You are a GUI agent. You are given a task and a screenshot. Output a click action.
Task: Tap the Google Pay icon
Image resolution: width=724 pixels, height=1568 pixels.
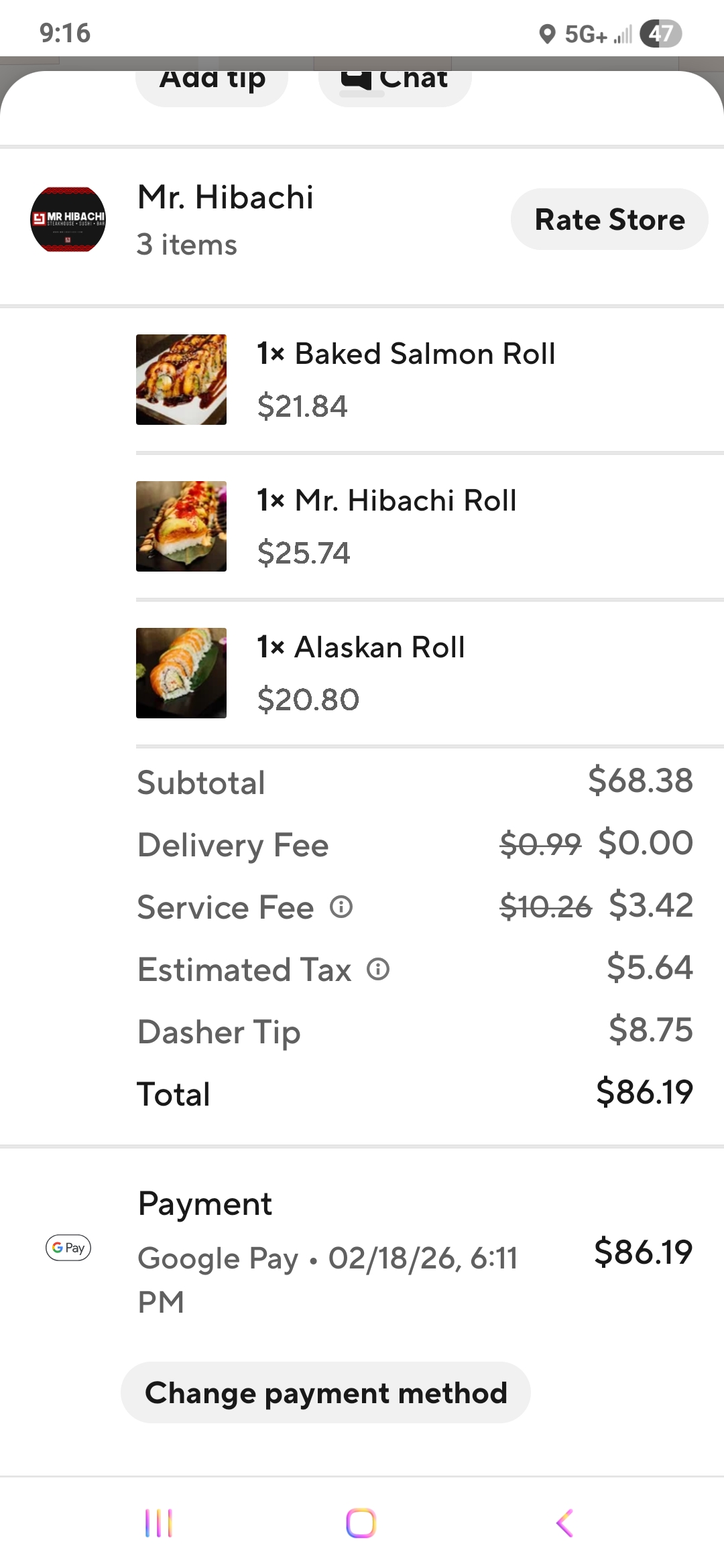68,1248
